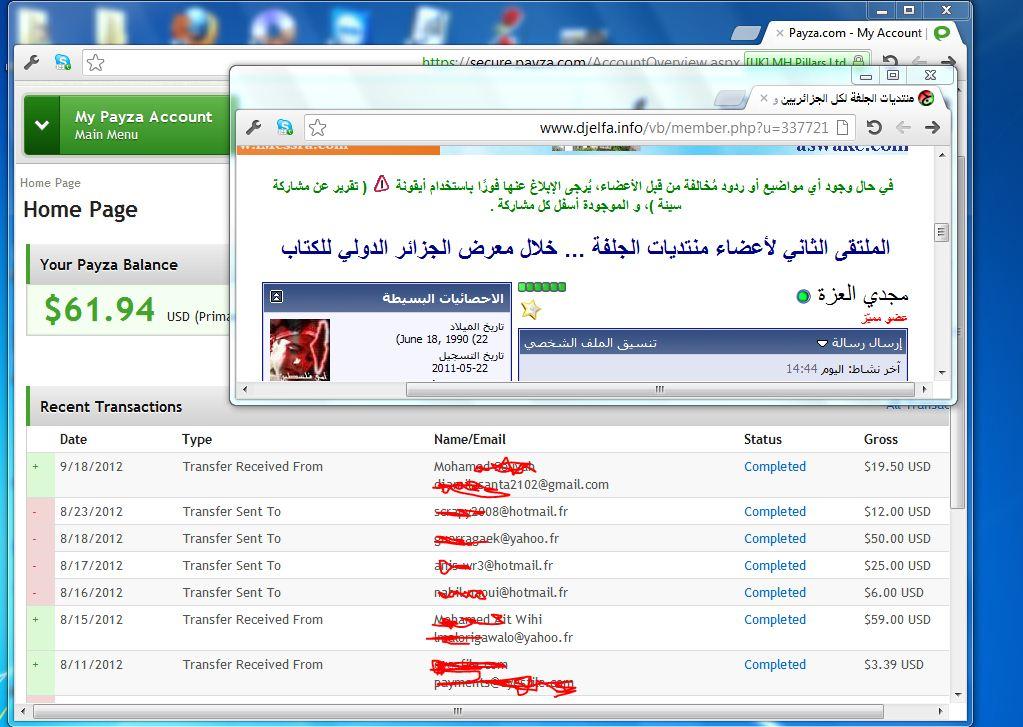Close the djelfa forum tab

point(765,98)
